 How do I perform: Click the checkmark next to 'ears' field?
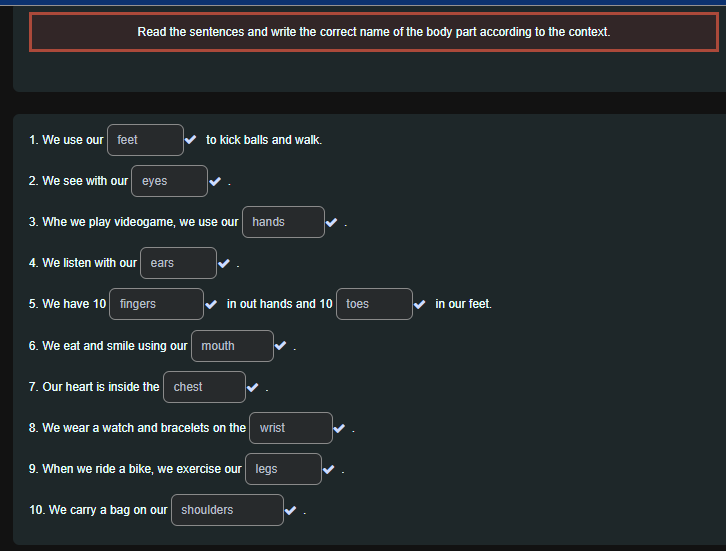pyautogui.click(x=224, y=263)
